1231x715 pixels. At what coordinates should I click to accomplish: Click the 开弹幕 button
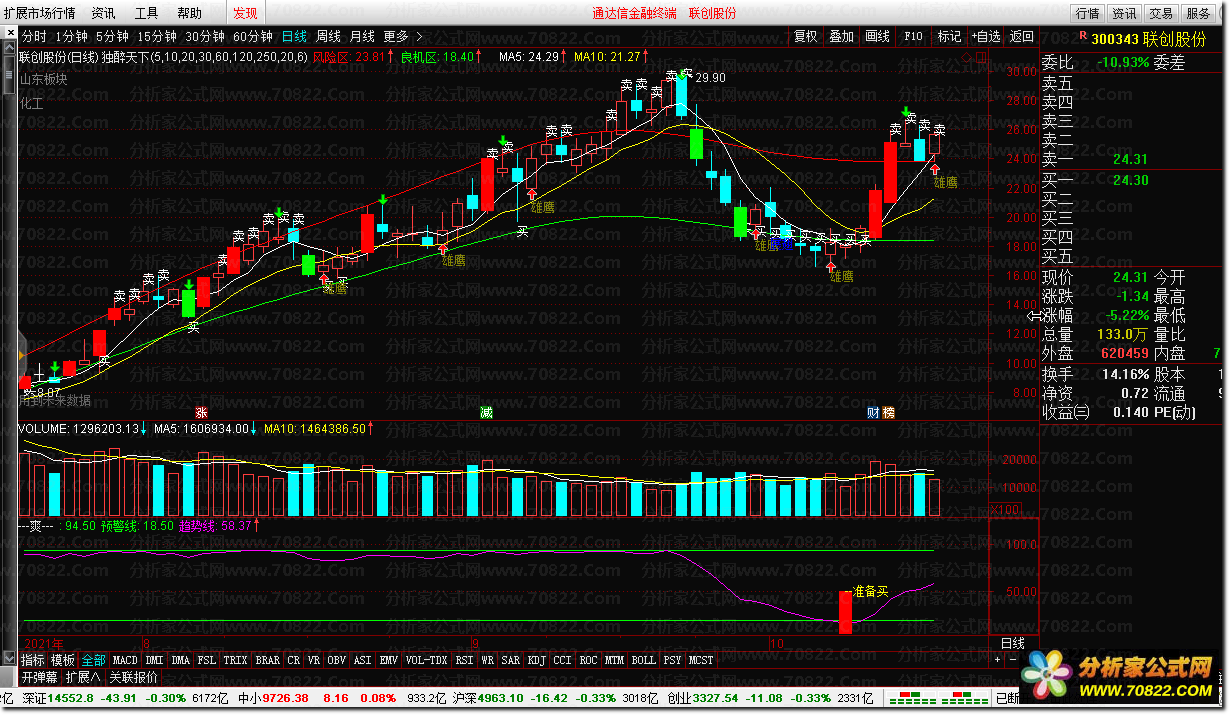pos(40,677)
